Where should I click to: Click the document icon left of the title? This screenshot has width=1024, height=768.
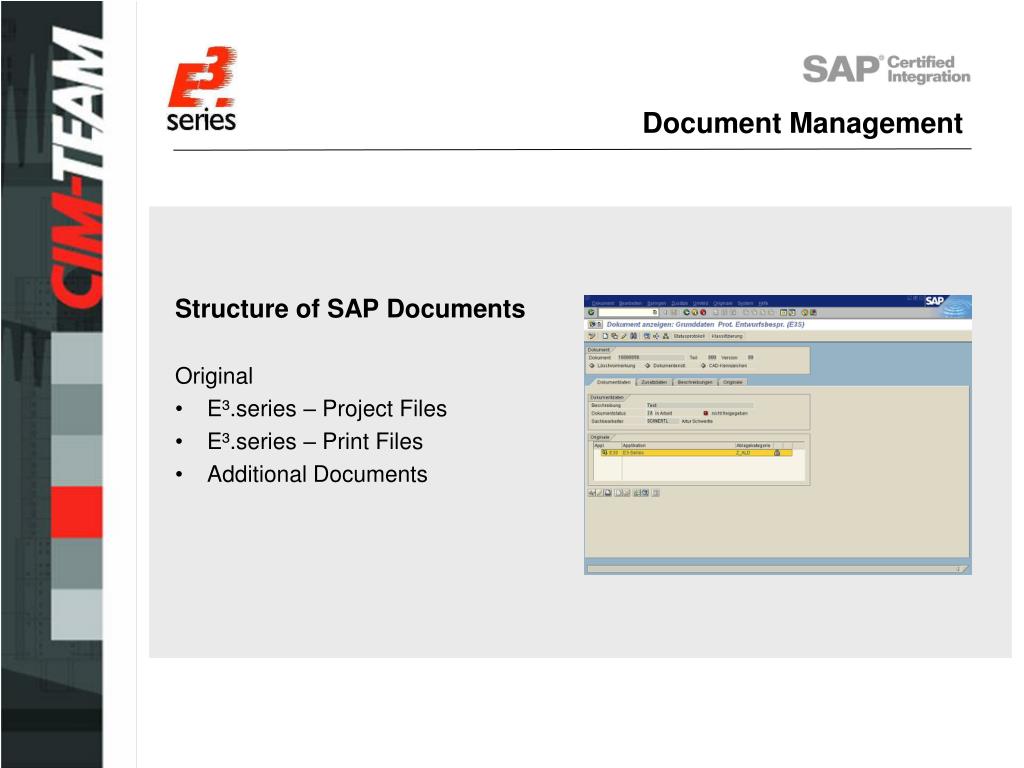click(x=595, y=325)
